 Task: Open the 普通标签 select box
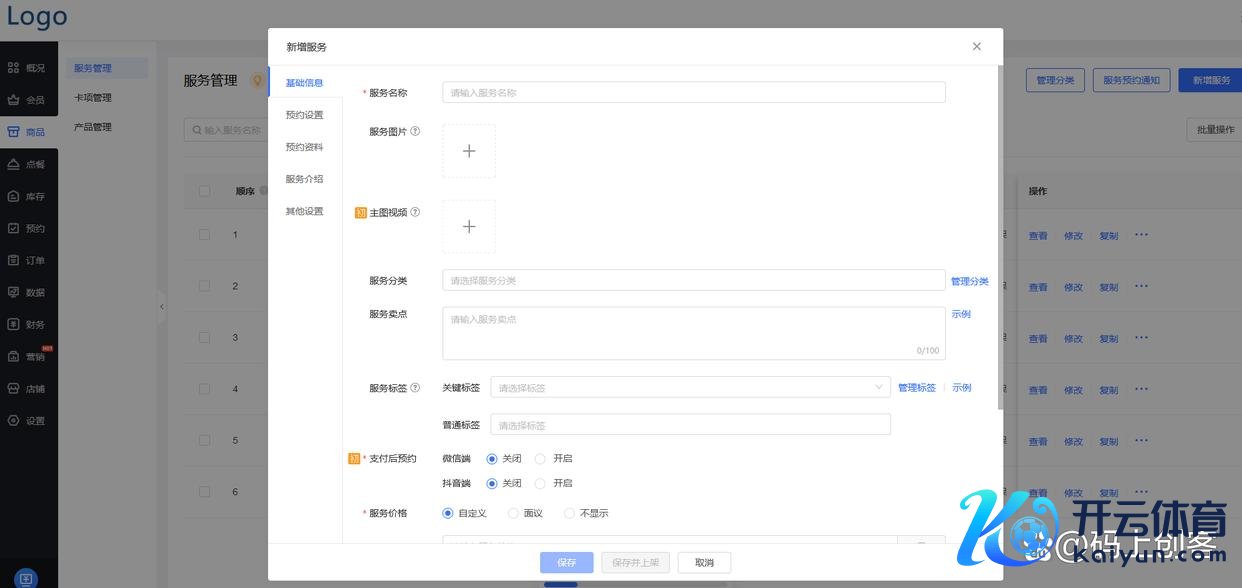click(x=690, y=425)
